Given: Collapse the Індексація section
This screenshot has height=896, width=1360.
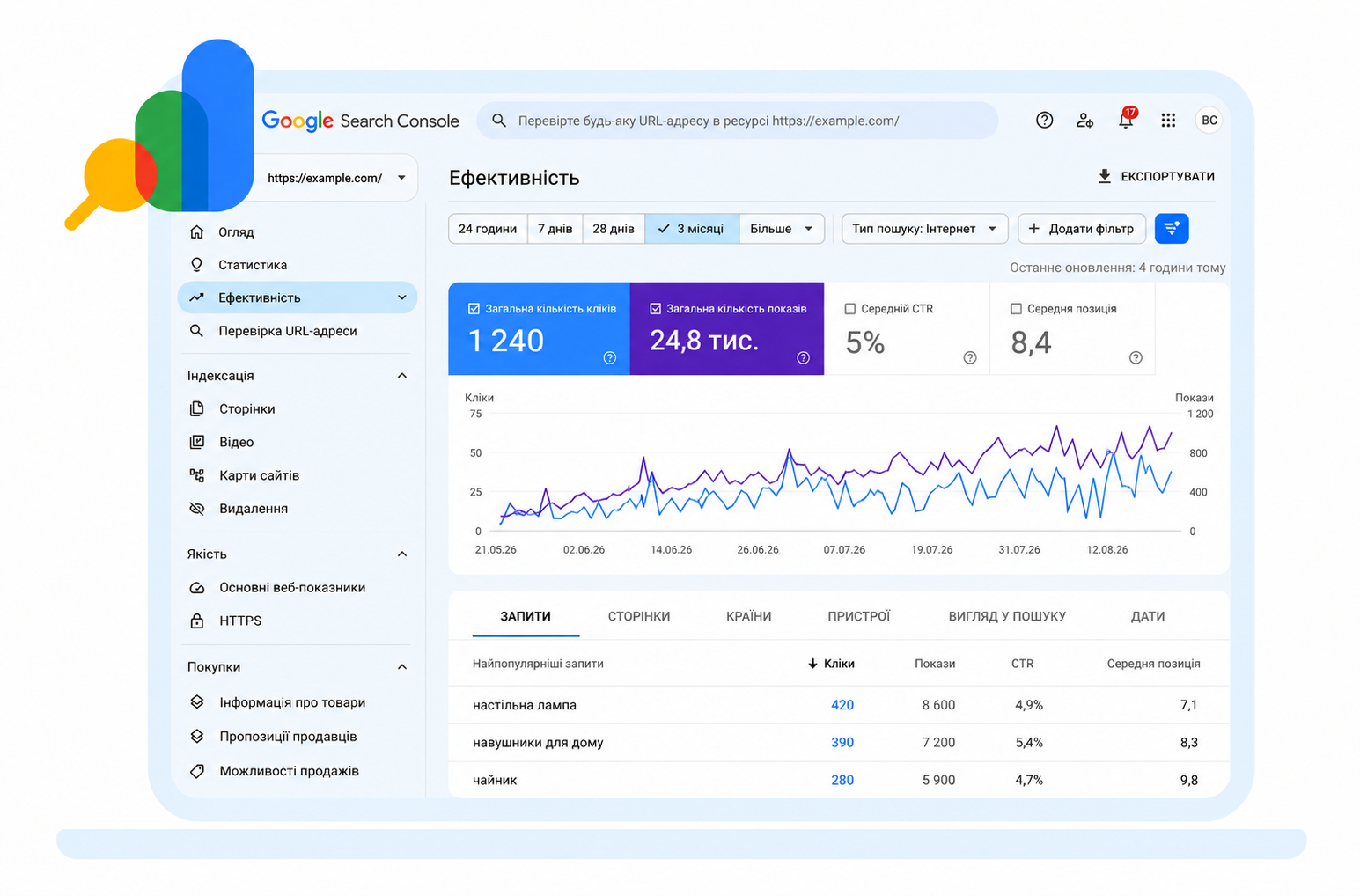Looking at the screenshot, I should pos(402,376).
